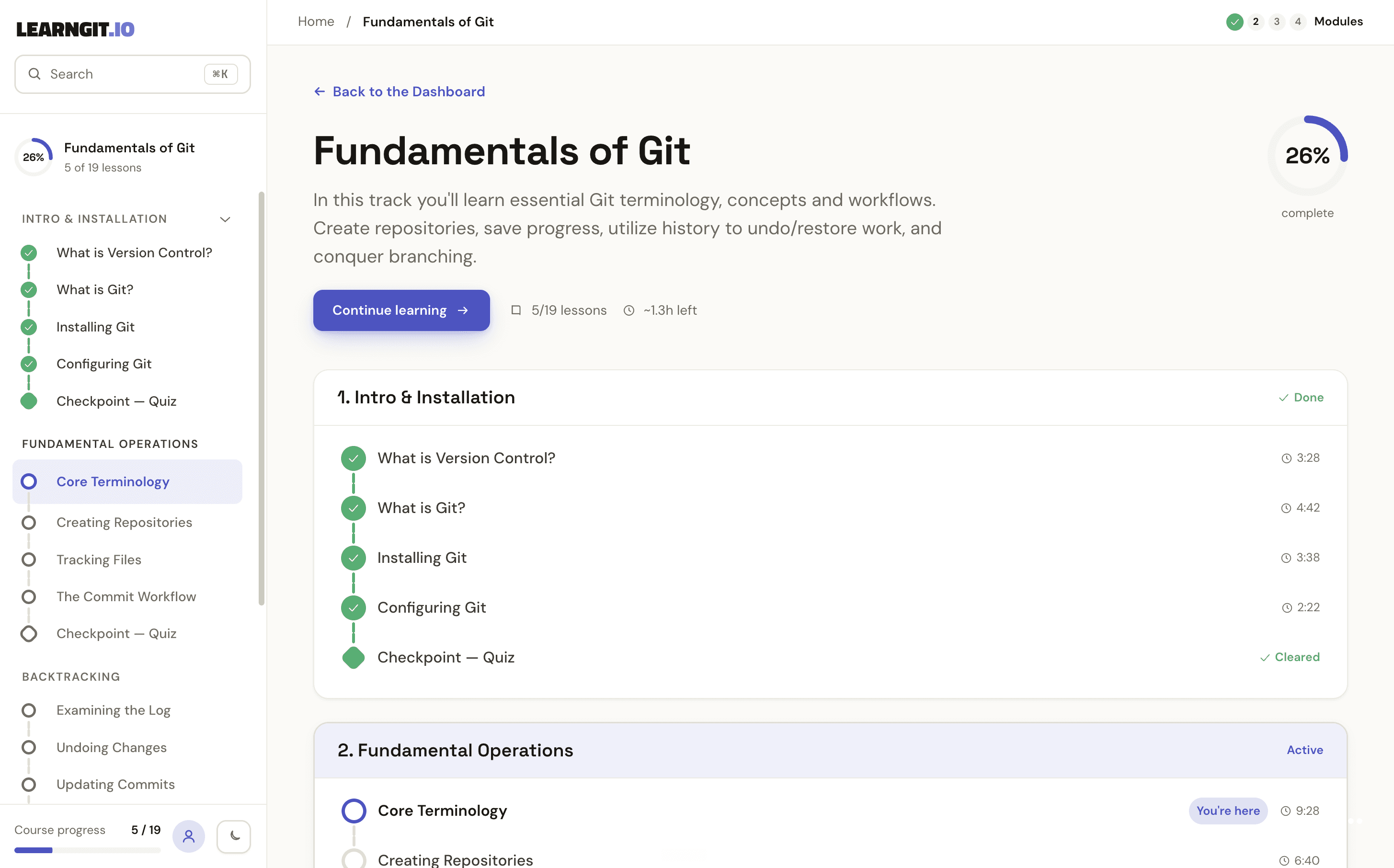Click the ⌘K shortcut badge
Image resolution: width=1394 pixels, height=868 pixels.
(220, 74)
